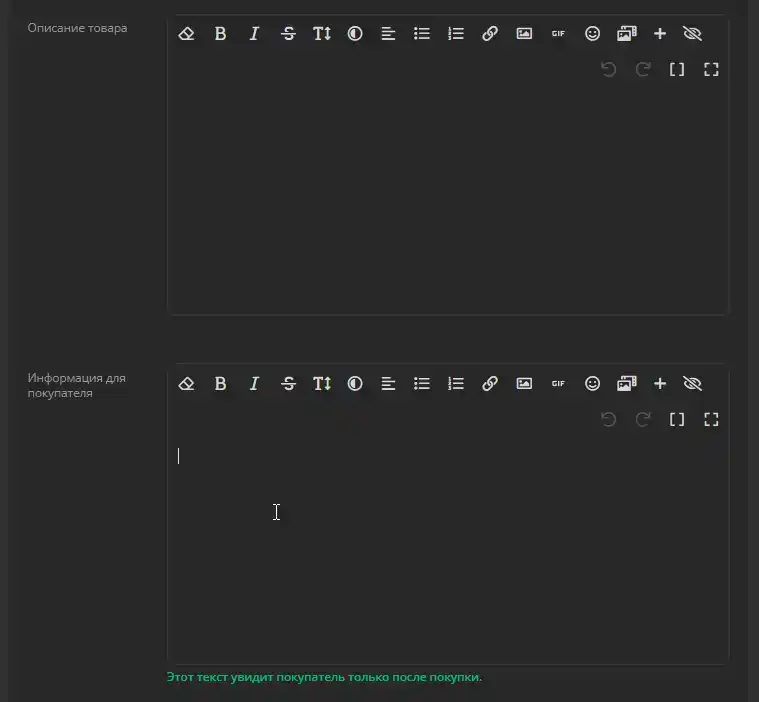This screenshot has height=702, width=759.
Task: Insert image in the product description editor
Action: [524, 34]
